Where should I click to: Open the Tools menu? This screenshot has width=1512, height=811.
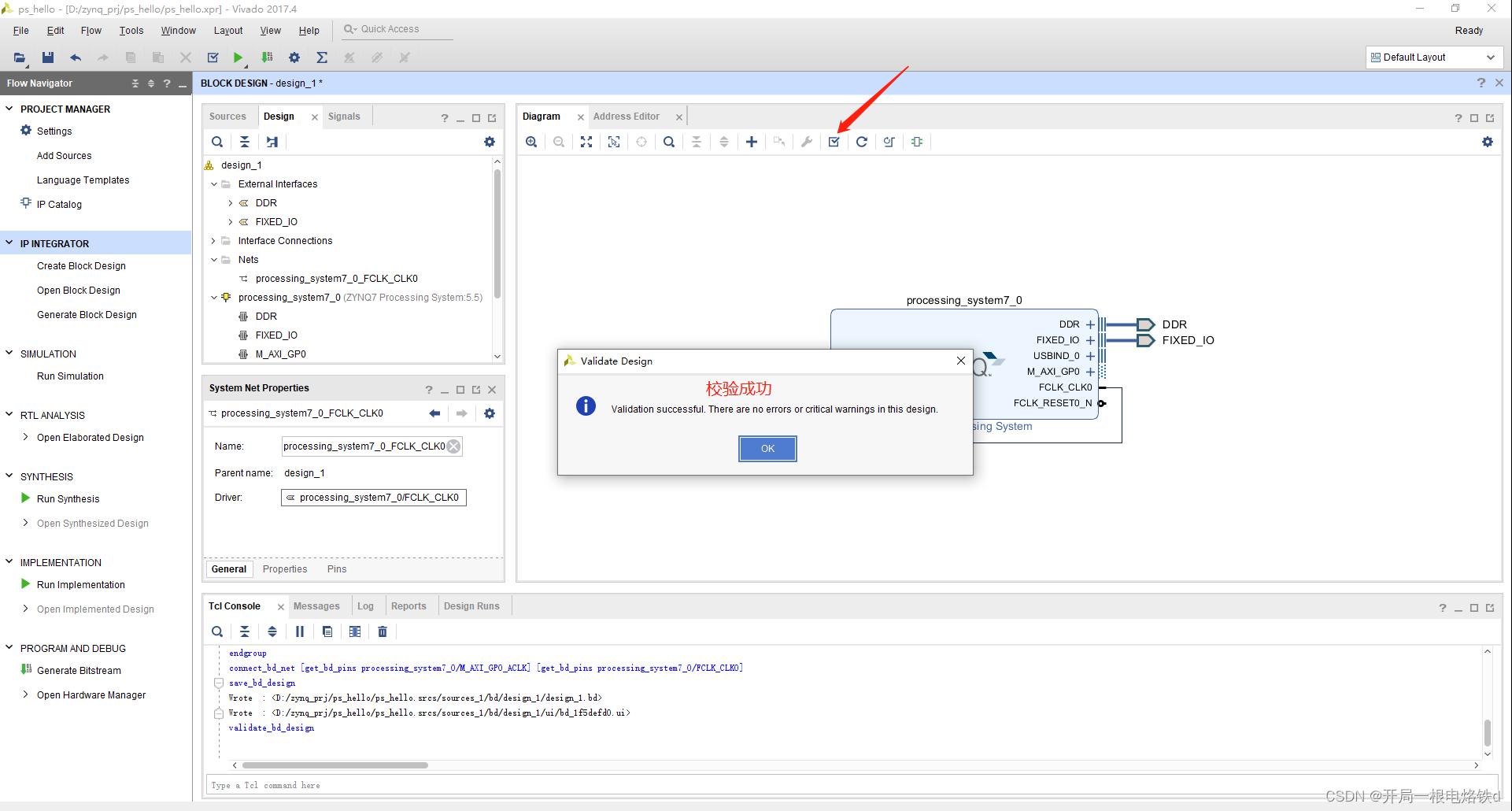tap(131, 31)
